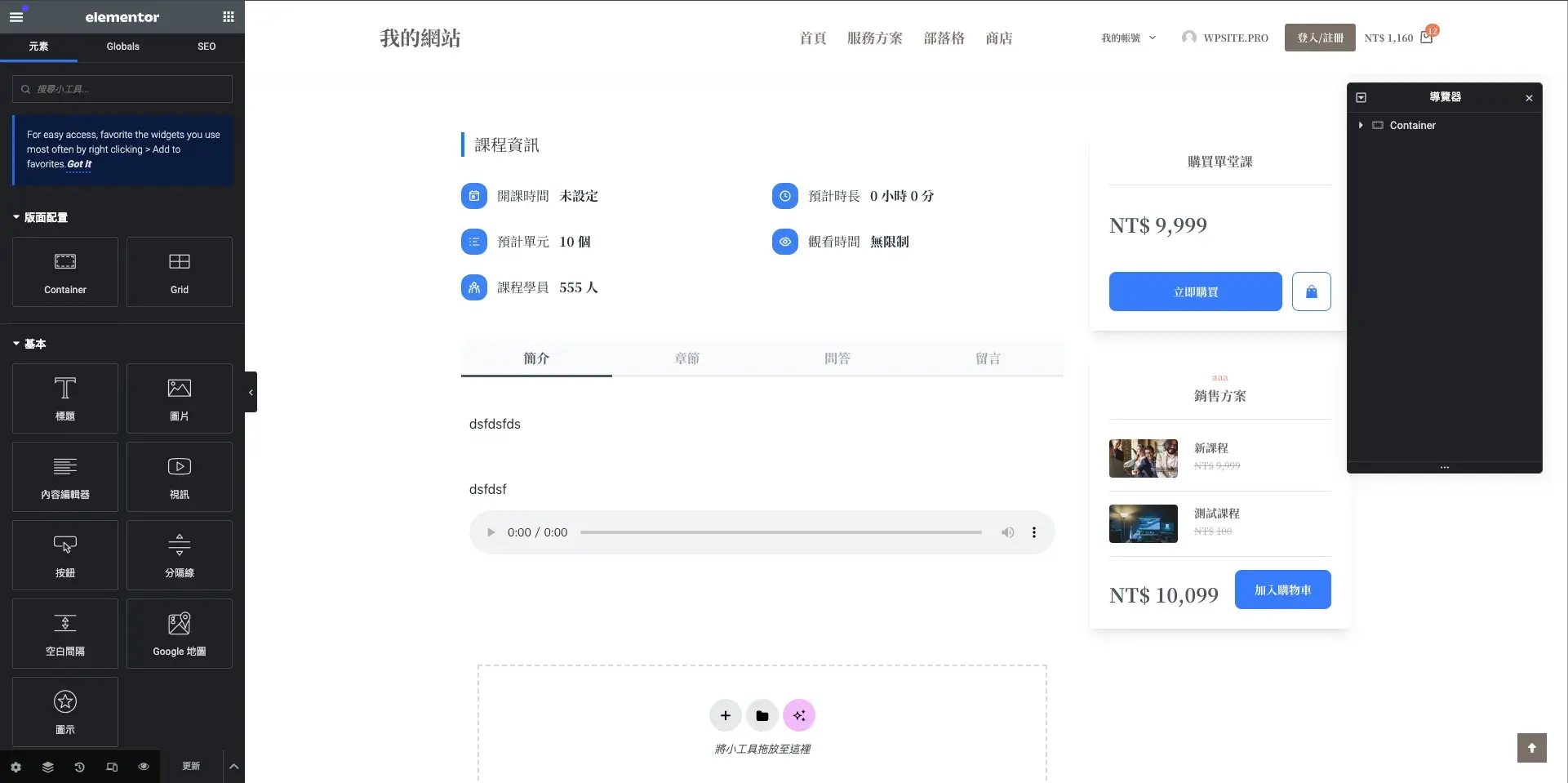Image resolution: width=1568 pixels, height=783 pixels.
Task: Toggle preview changes eye icon
Action: pos(144,767)
